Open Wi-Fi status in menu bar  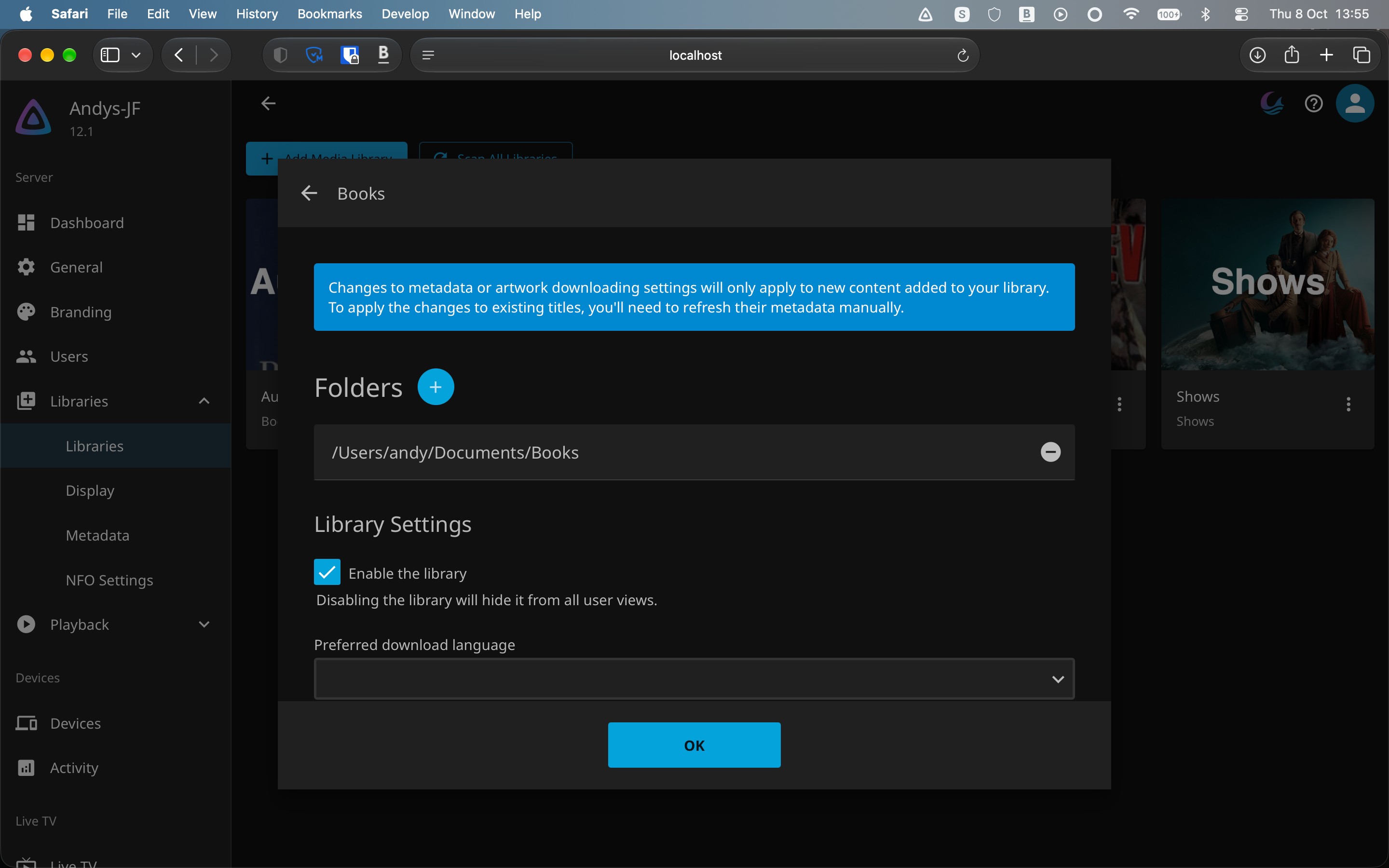point(1130,14)
